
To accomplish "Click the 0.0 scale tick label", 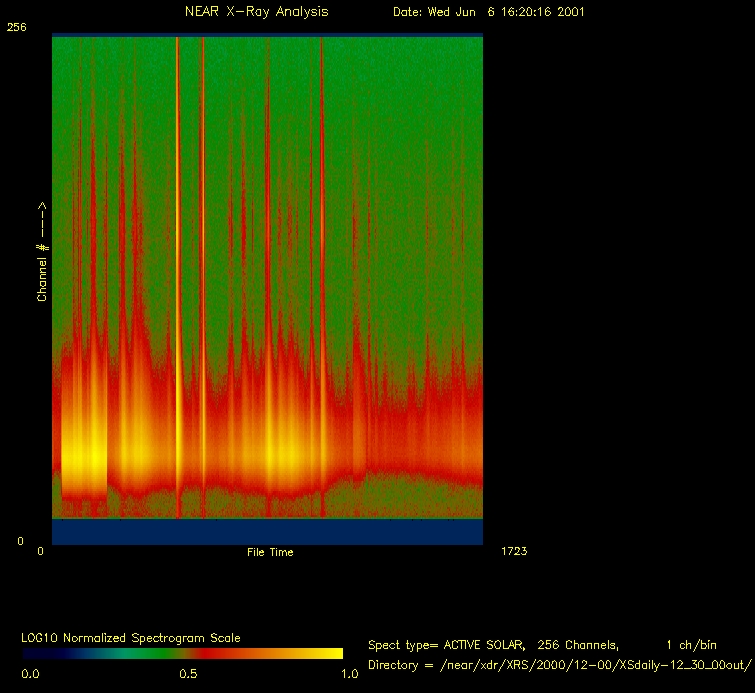I will tap(31, 674).
